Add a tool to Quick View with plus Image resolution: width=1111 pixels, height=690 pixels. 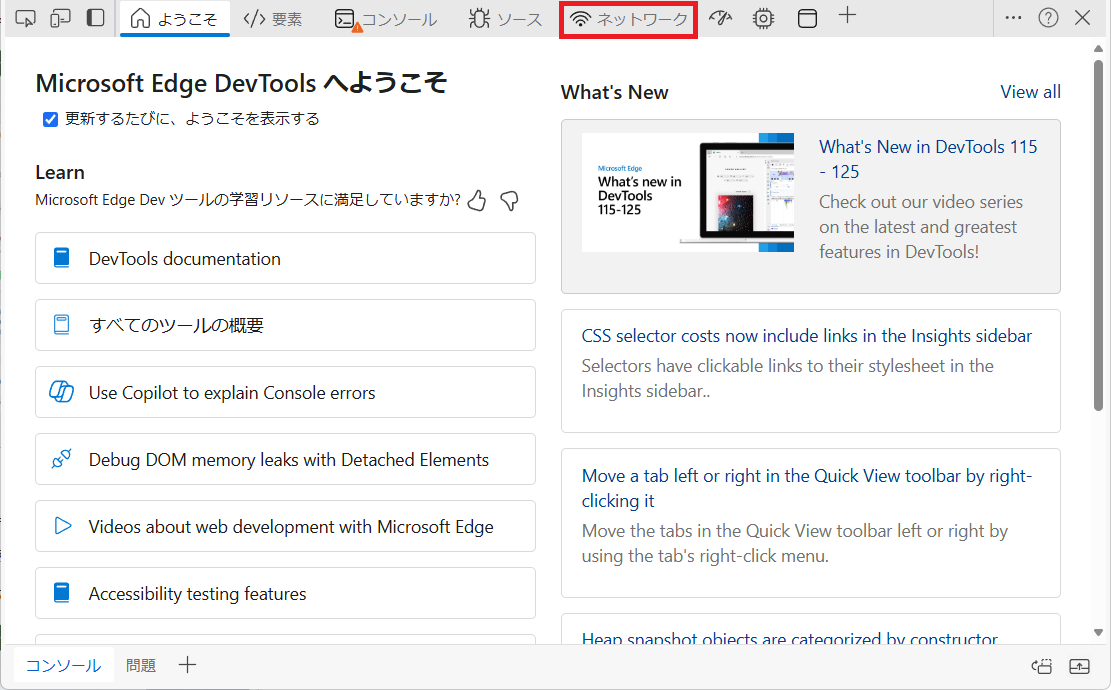pyautogui.click(x=187, y=665)
